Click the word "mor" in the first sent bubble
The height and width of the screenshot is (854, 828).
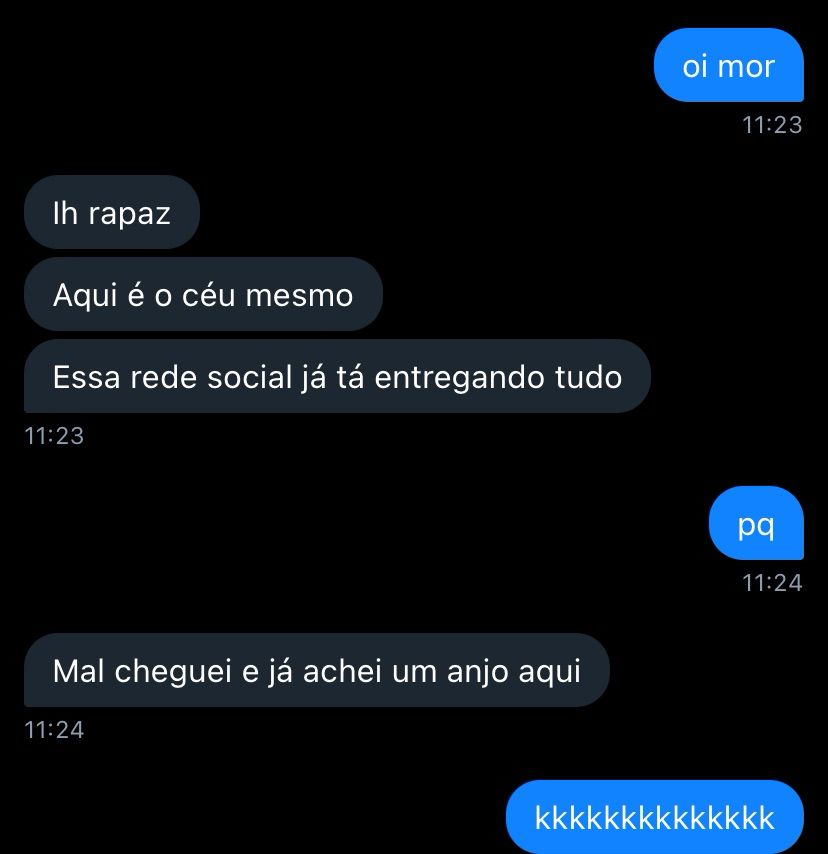point(746,67)
